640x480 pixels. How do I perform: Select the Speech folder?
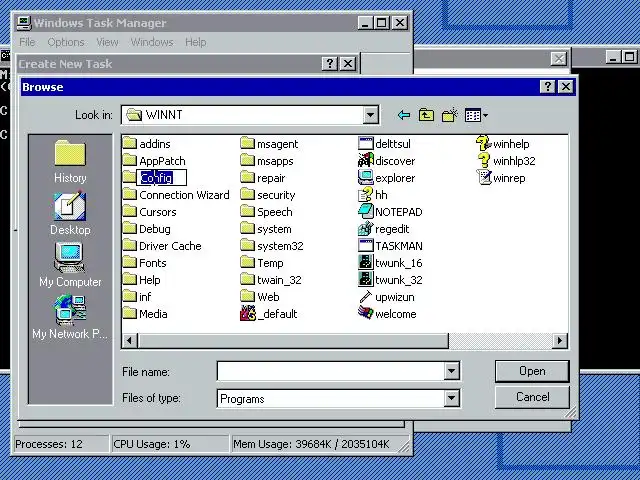267,212
